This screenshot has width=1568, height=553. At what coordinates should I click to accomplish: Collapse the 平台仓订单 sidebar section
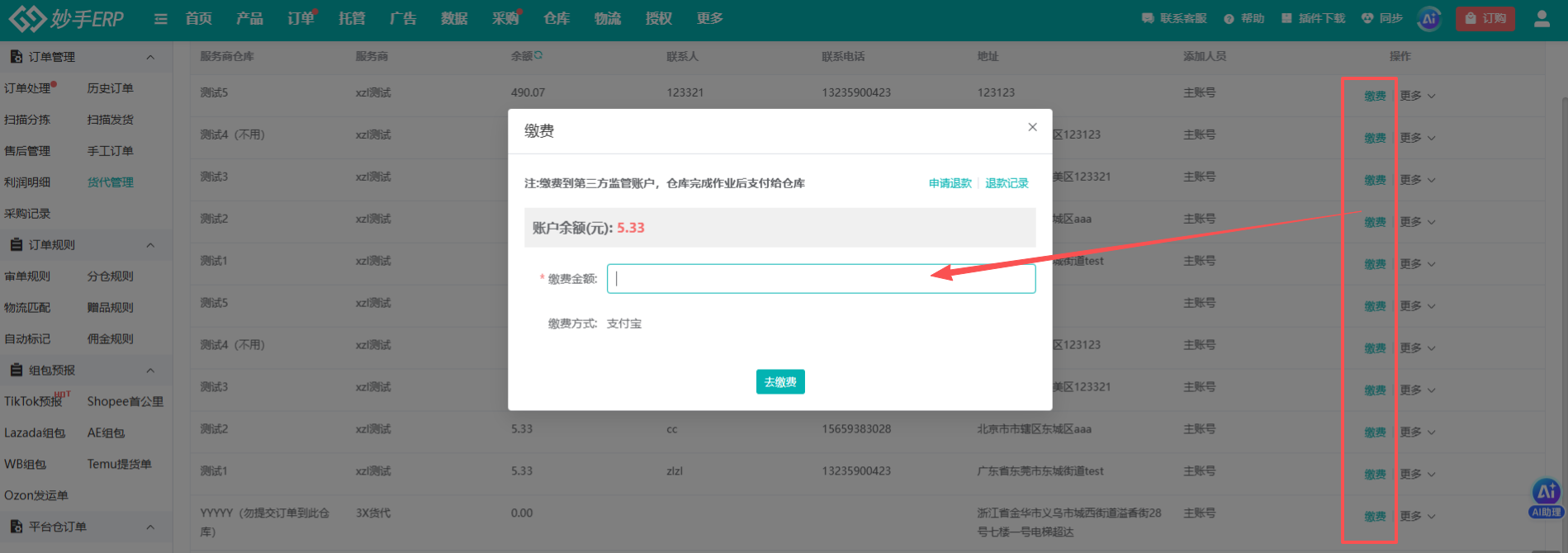(150, 527)
